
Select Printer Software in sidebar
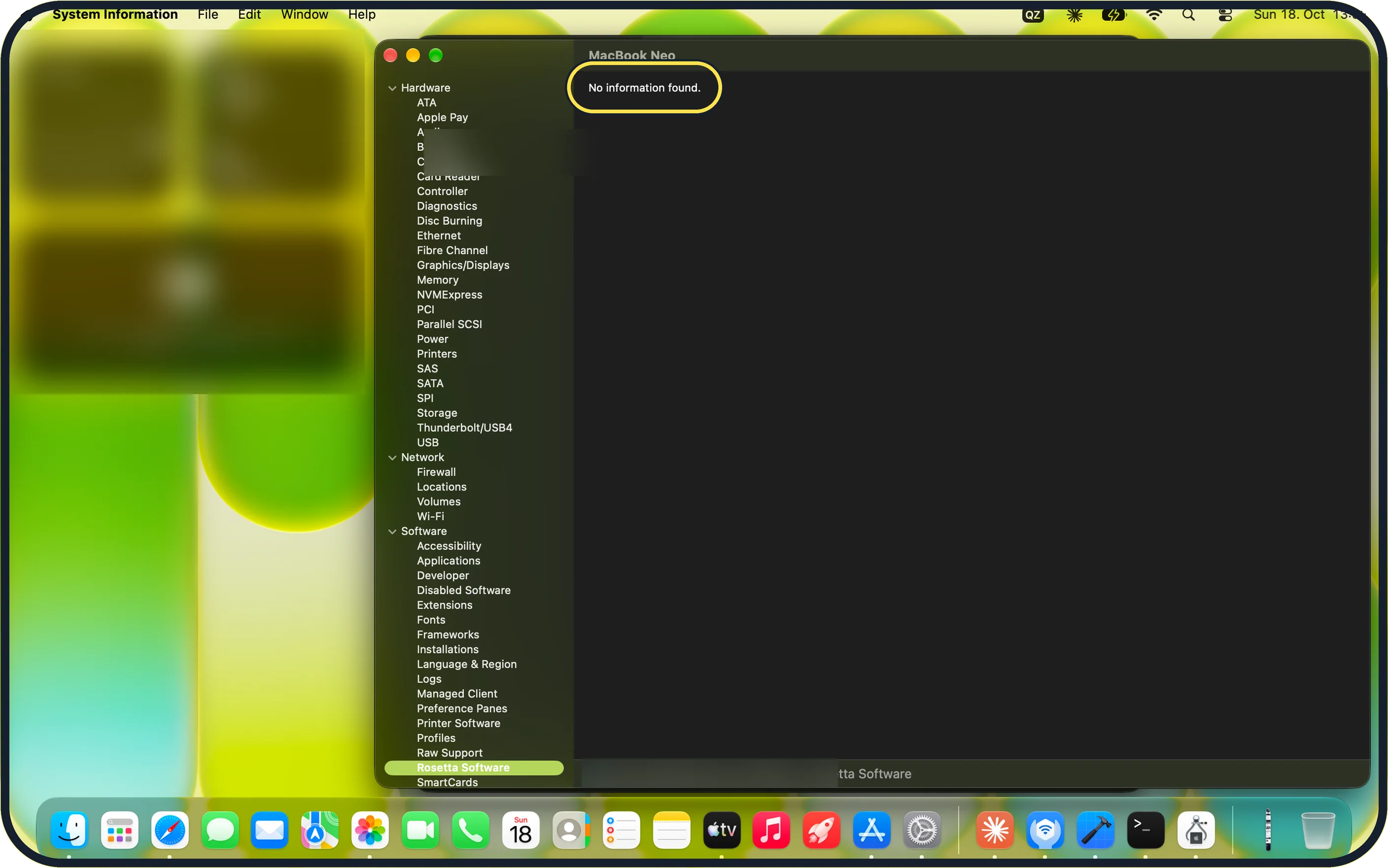click(458, 723)
